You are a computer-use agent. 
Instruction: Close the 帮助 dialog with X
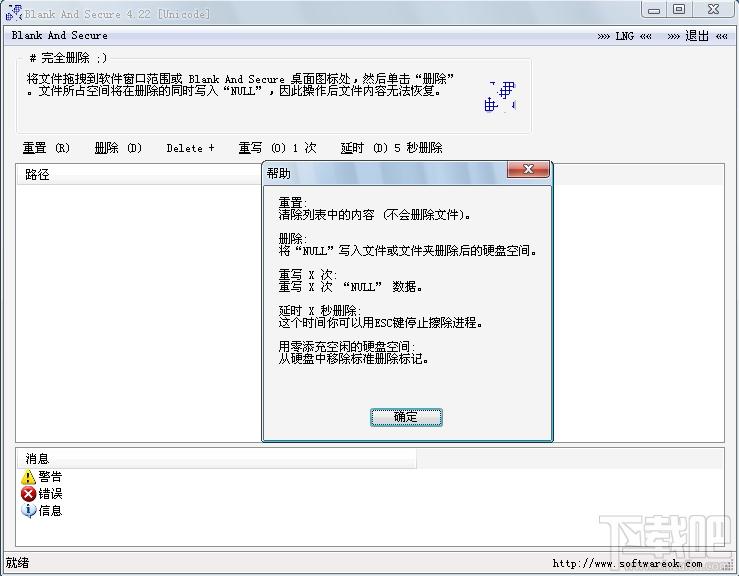click(x=528, y=169)
